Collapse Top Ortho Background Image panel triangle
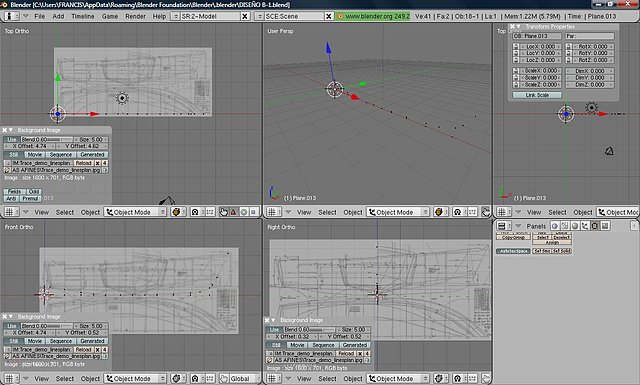 point(11,130)
